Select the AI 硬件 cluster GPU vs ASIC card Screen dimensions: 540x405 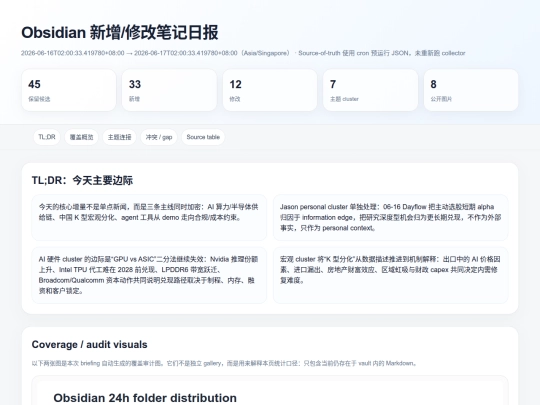pos(149,275)
